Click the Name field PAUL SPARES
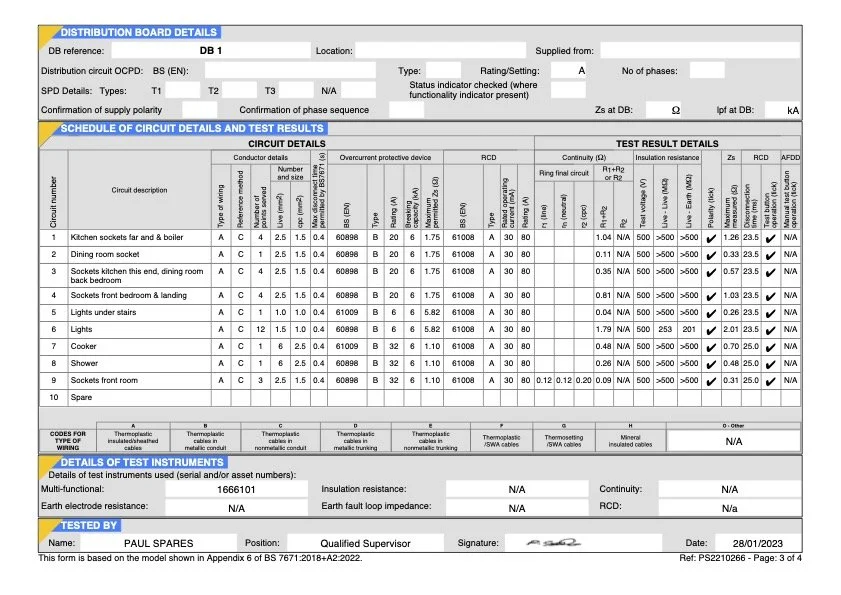This screenshot has width=841, height=595. (x=159, y=543)
